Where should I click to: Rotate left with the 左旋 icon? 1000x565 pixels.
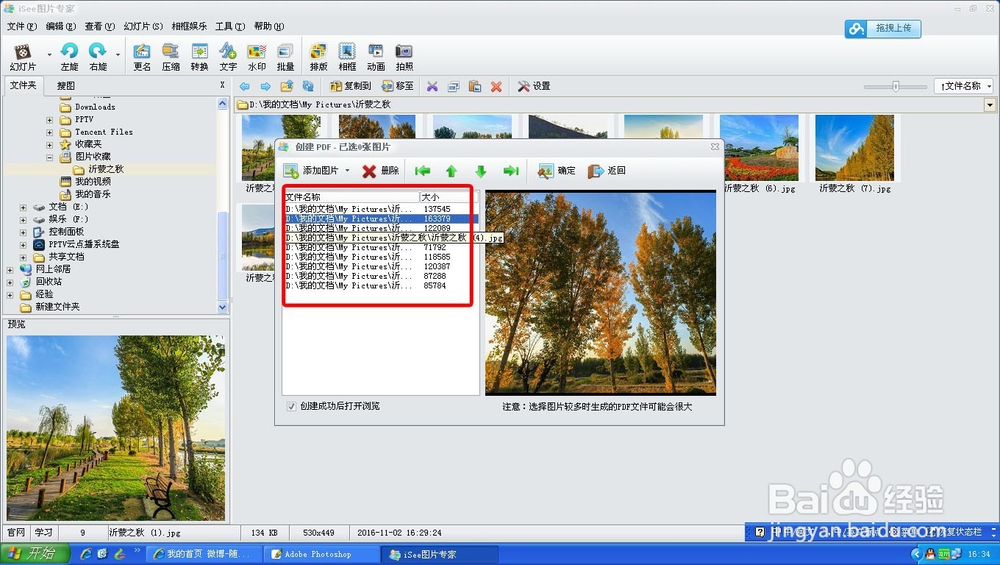tap(69, 57)
